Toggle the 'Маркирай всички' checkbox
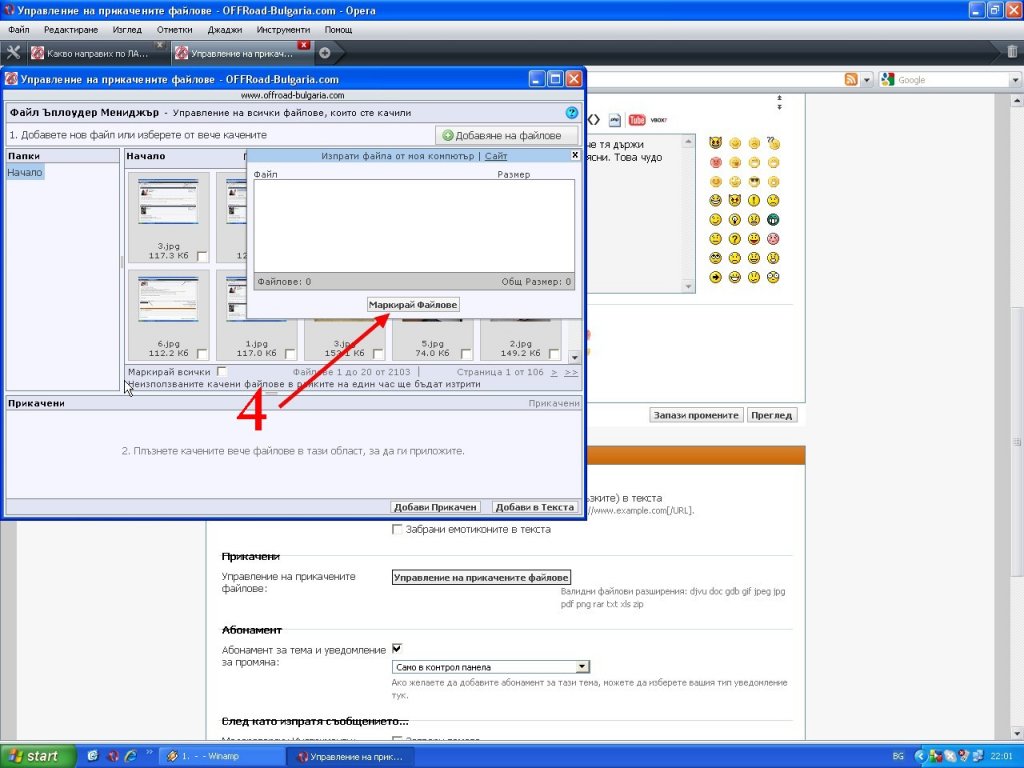The image size is (1024, 768). pyautogui.click(x=222, y=372)
